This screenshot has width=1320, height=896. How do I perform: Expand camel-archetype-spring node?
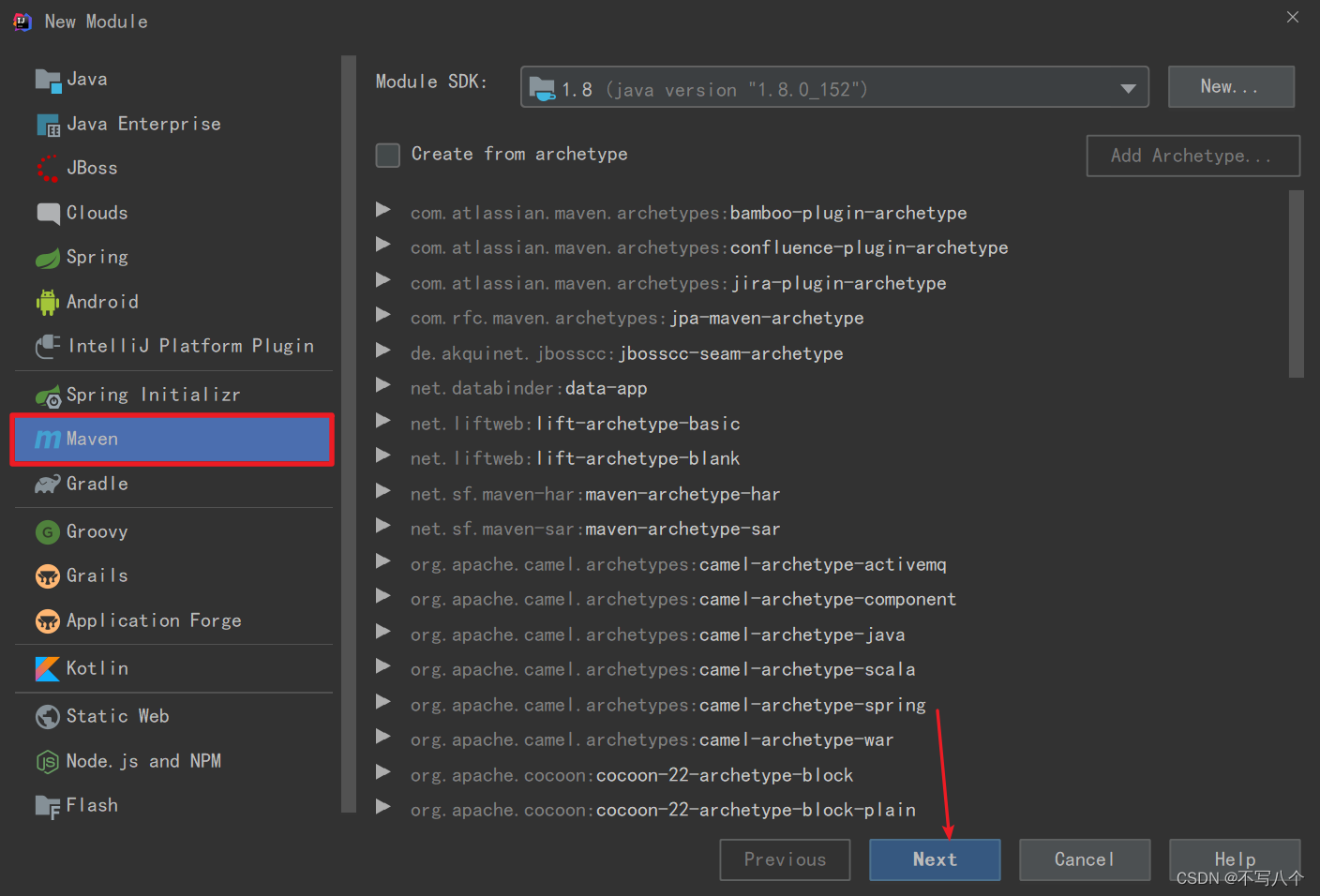click(x=382, y=701)
